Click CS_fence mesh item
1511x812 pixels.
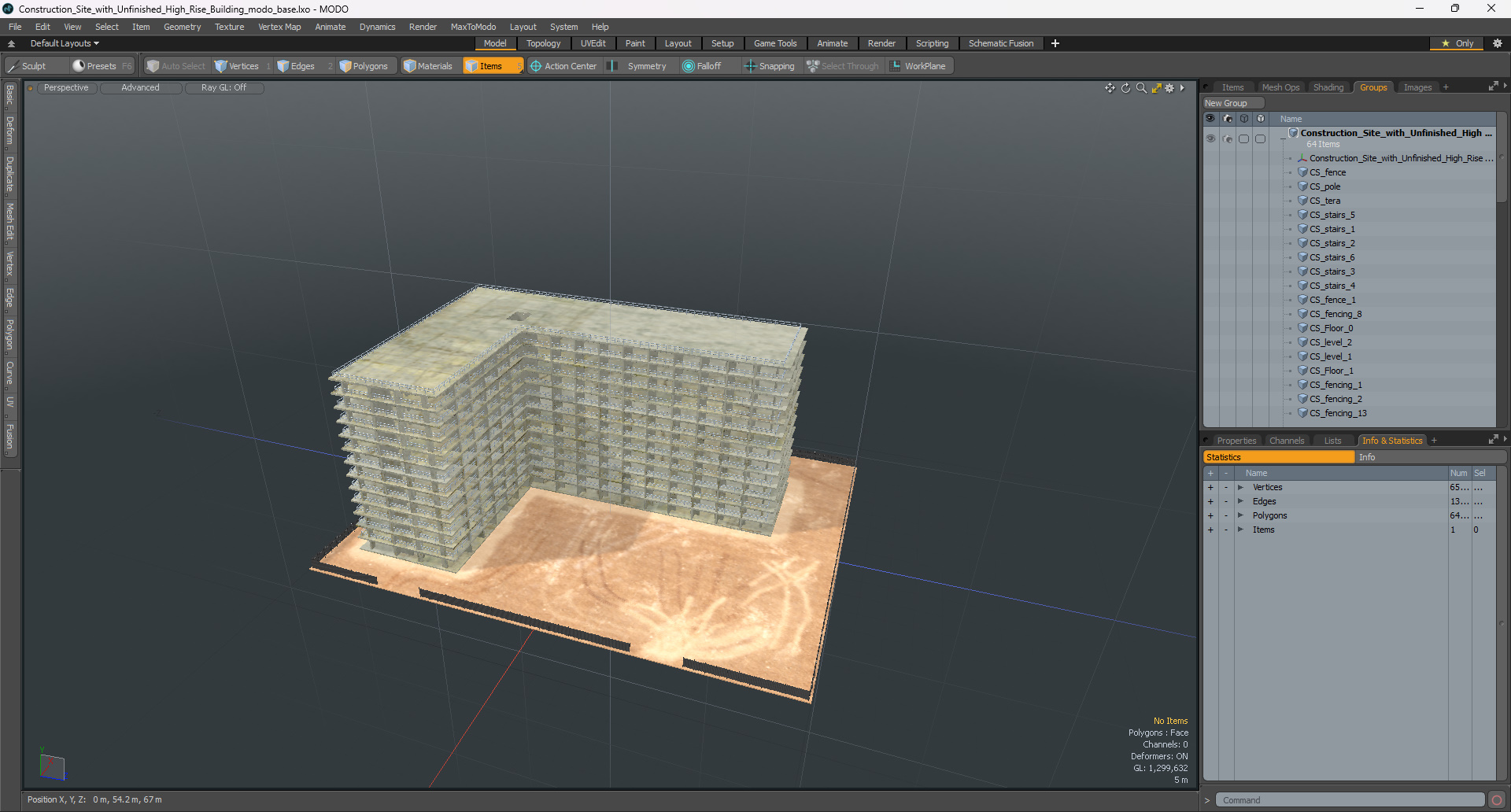(1328, 172)
